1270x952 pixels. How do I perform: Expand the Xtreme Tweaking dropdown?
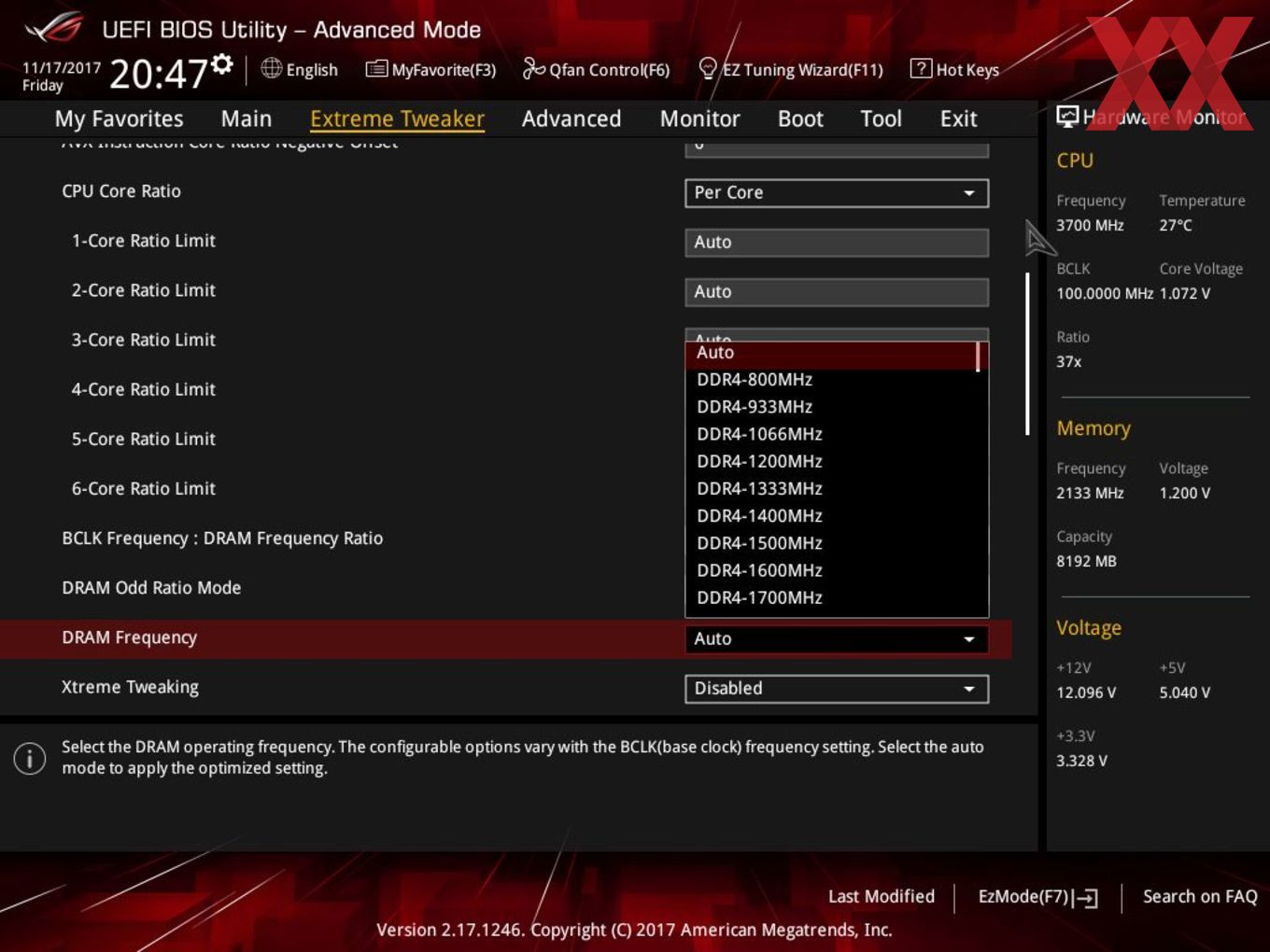point(837,689)
